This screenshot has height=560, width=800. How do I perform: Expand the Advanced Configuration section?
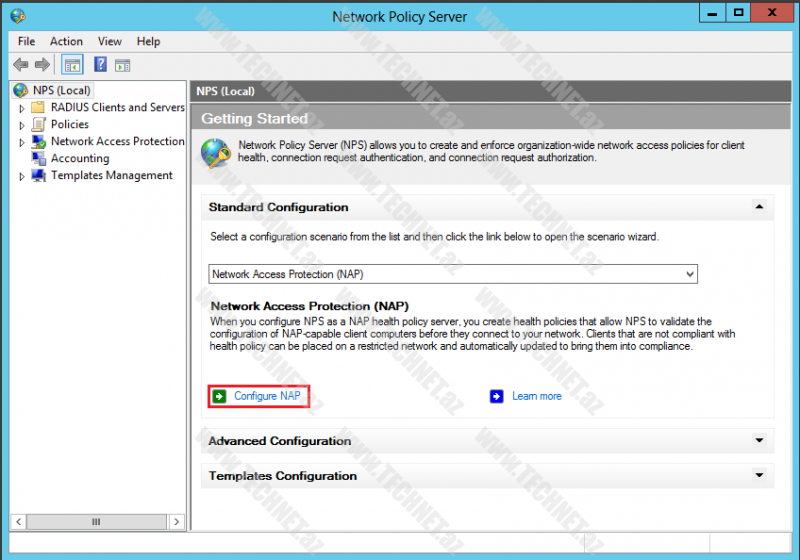pyautogui.click(x=759, y=441)
